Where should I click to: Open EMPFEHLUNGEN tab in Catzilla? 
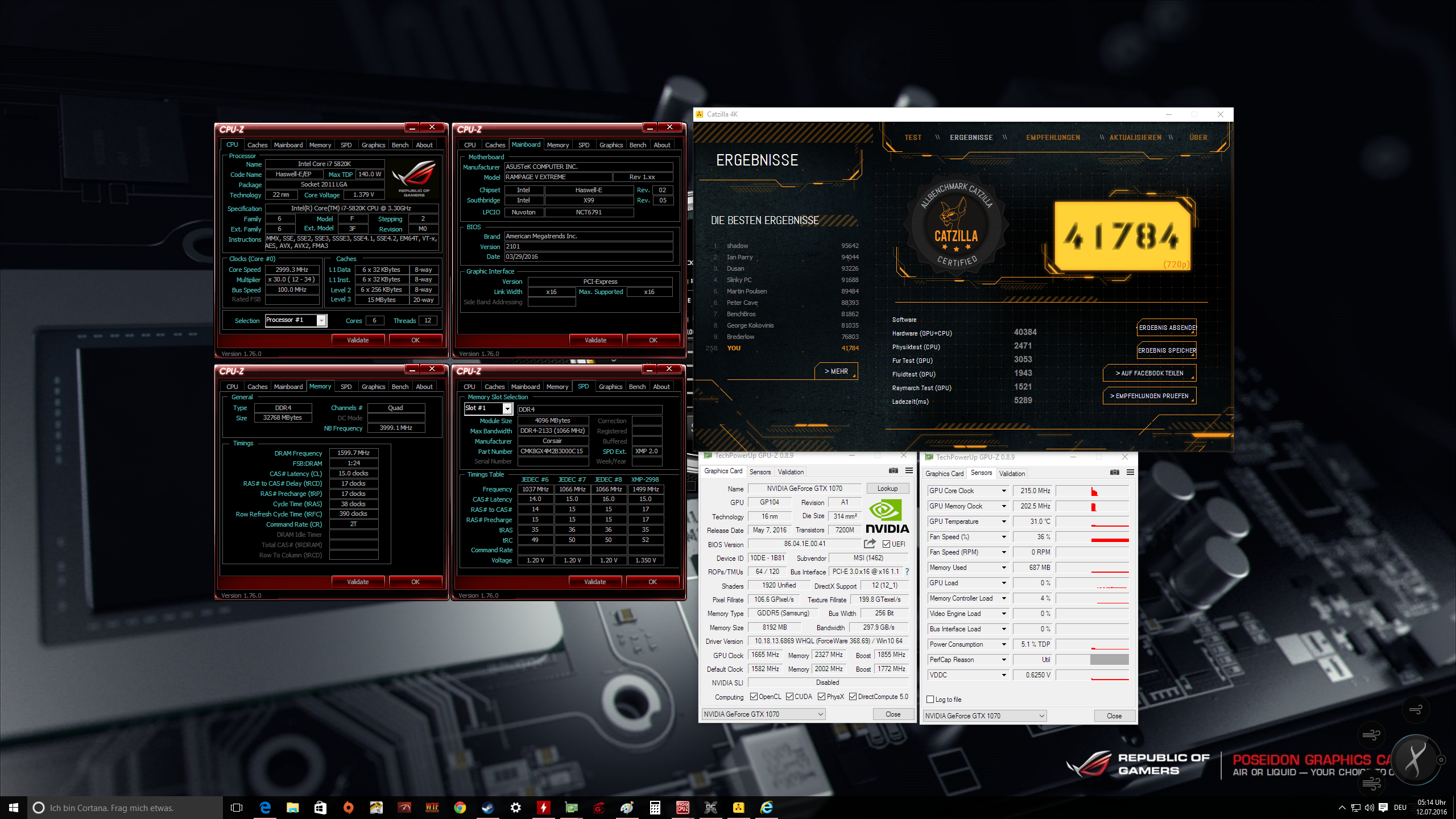click(1053, 138)
